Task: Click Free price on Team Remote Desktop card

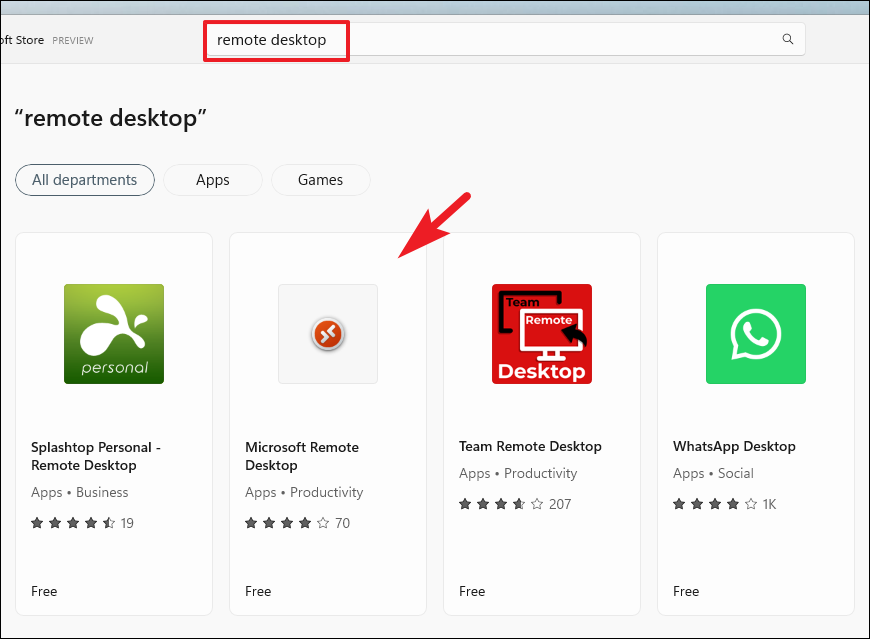Action: 472,591
